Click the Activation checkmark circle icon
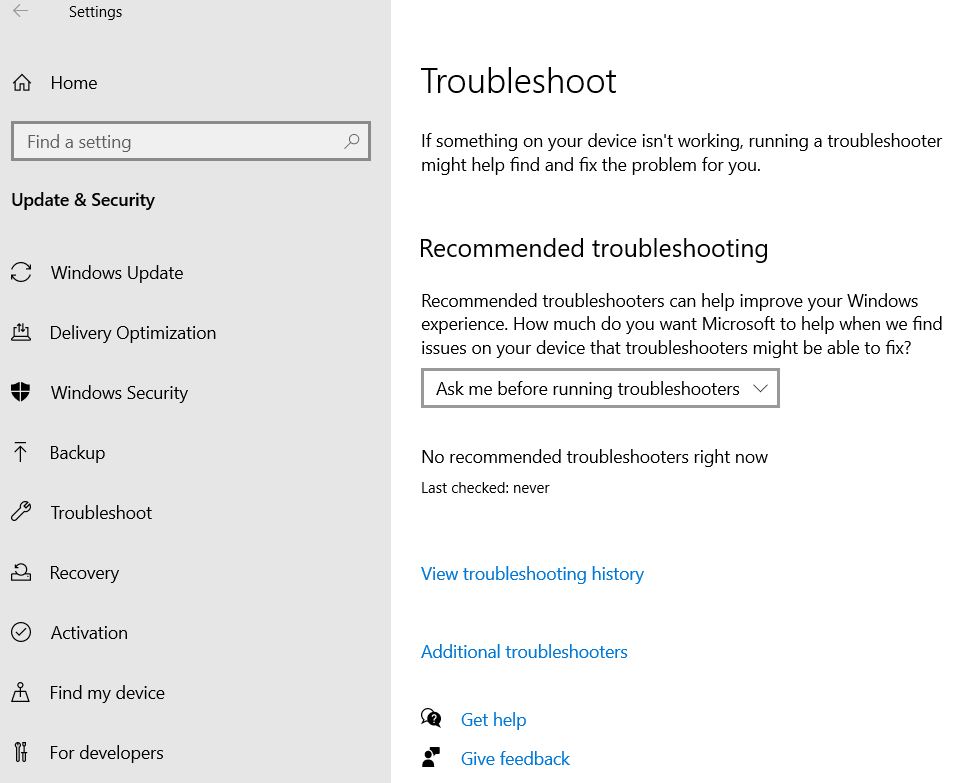This screenshot has width=965, height=783. (21, 632)
